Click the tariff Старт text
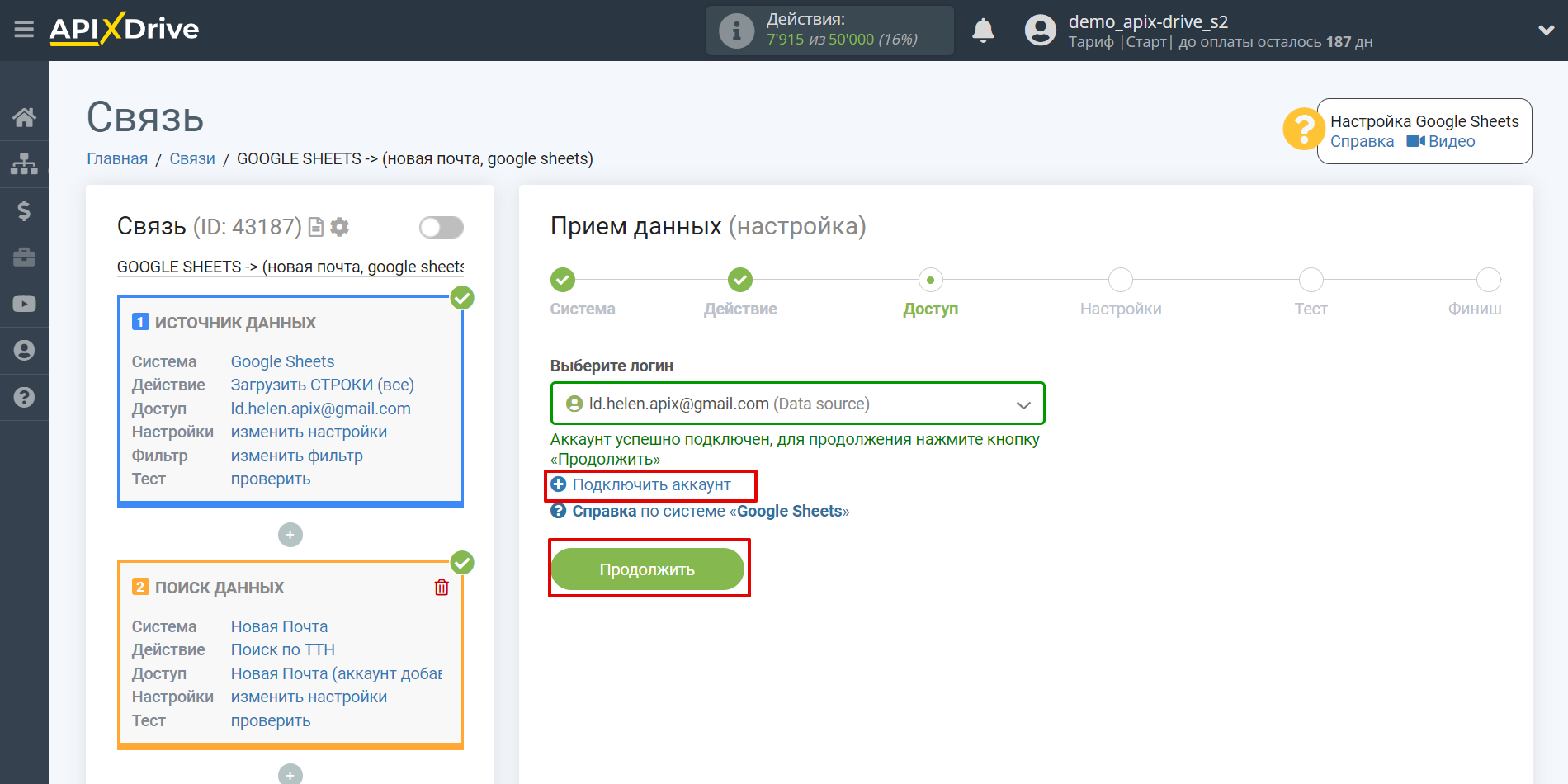The image size is (1568, 784). 1146,42
